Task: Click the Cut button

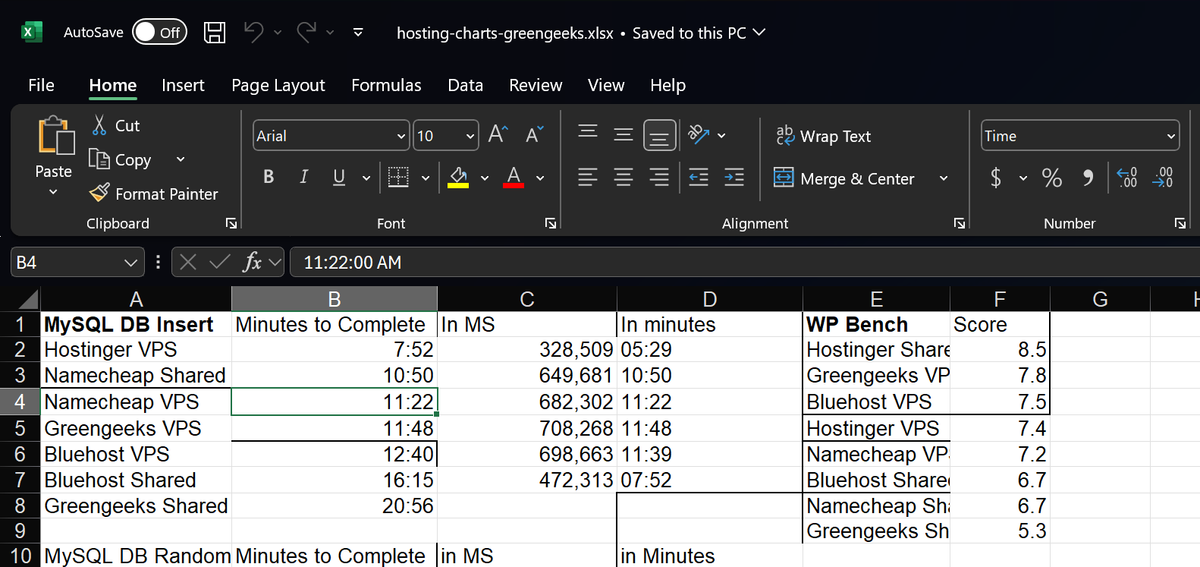Action: coord(116,126)
